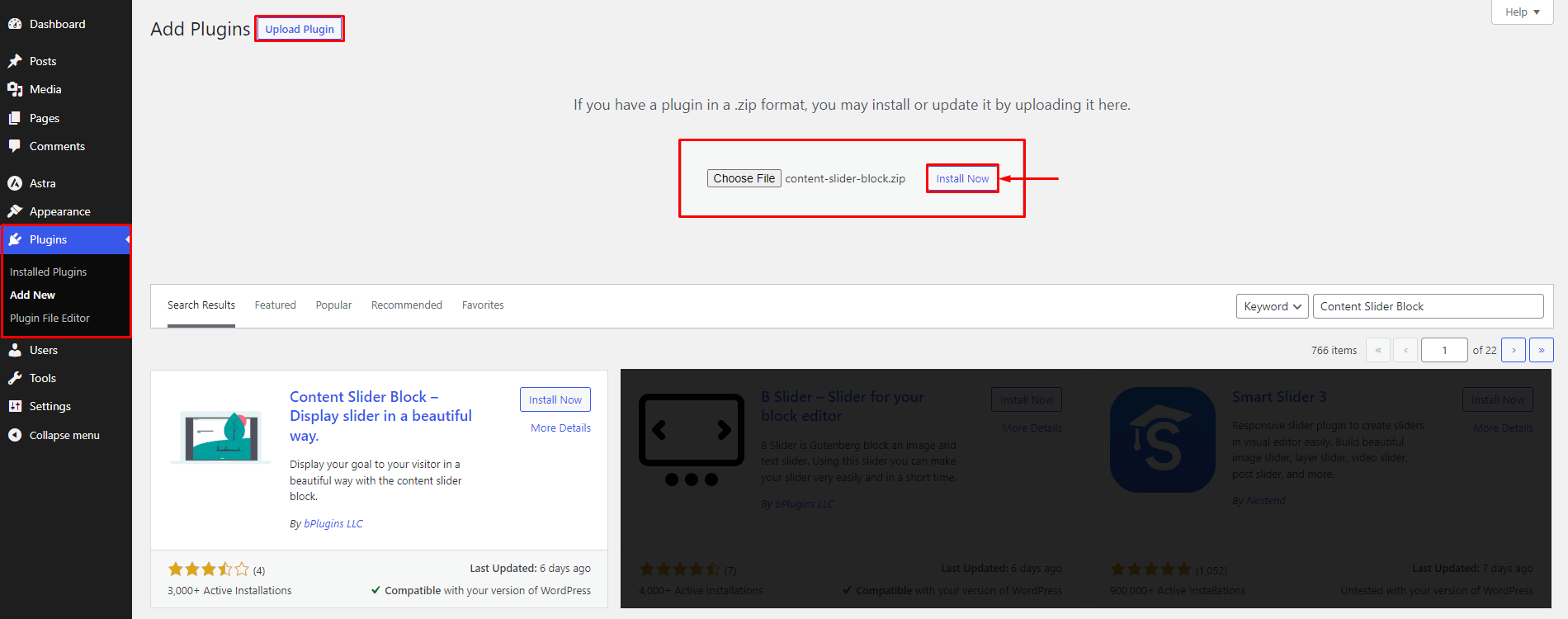Switch to Popular tab
Viewport: 1568px width, 619px height.
click(x=333, y=305)
